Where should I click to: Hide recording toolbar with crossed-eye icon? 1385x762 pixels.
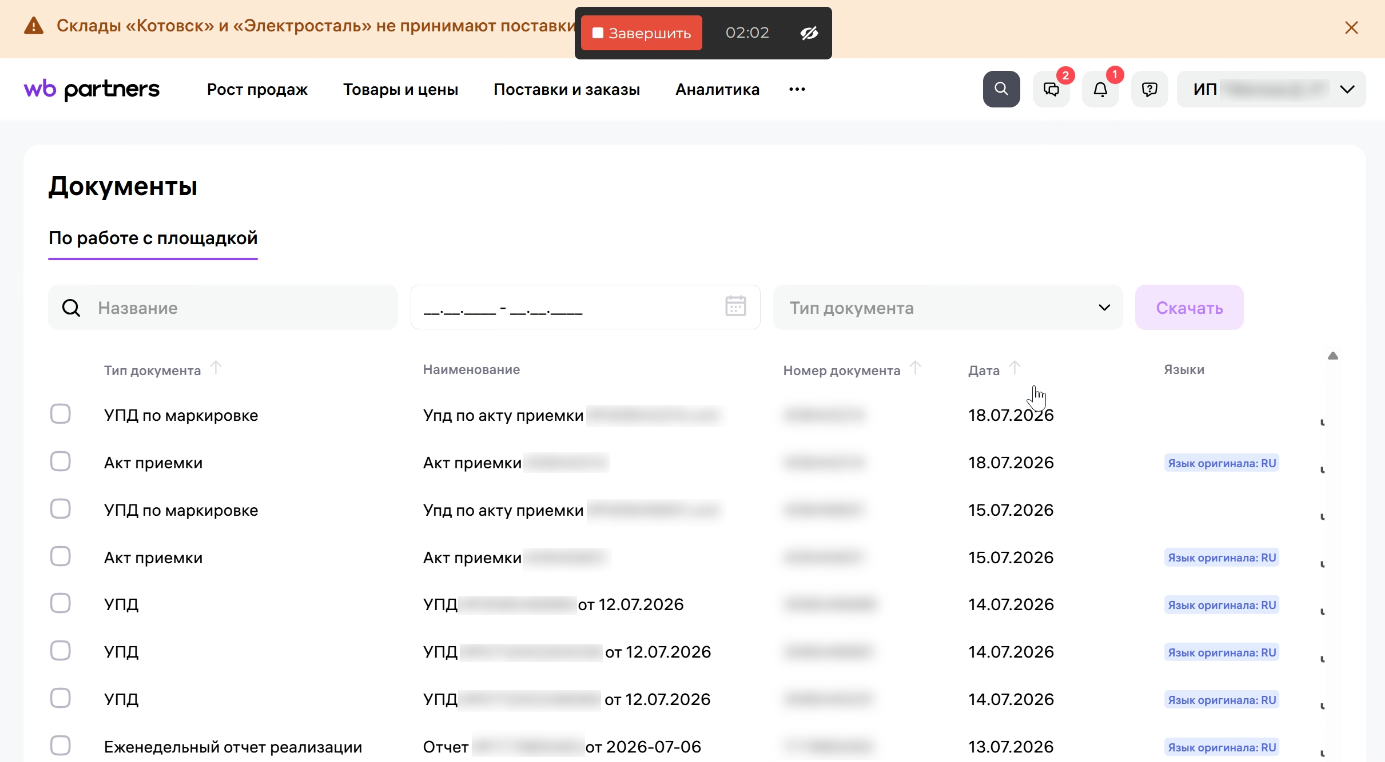[809, 33]
